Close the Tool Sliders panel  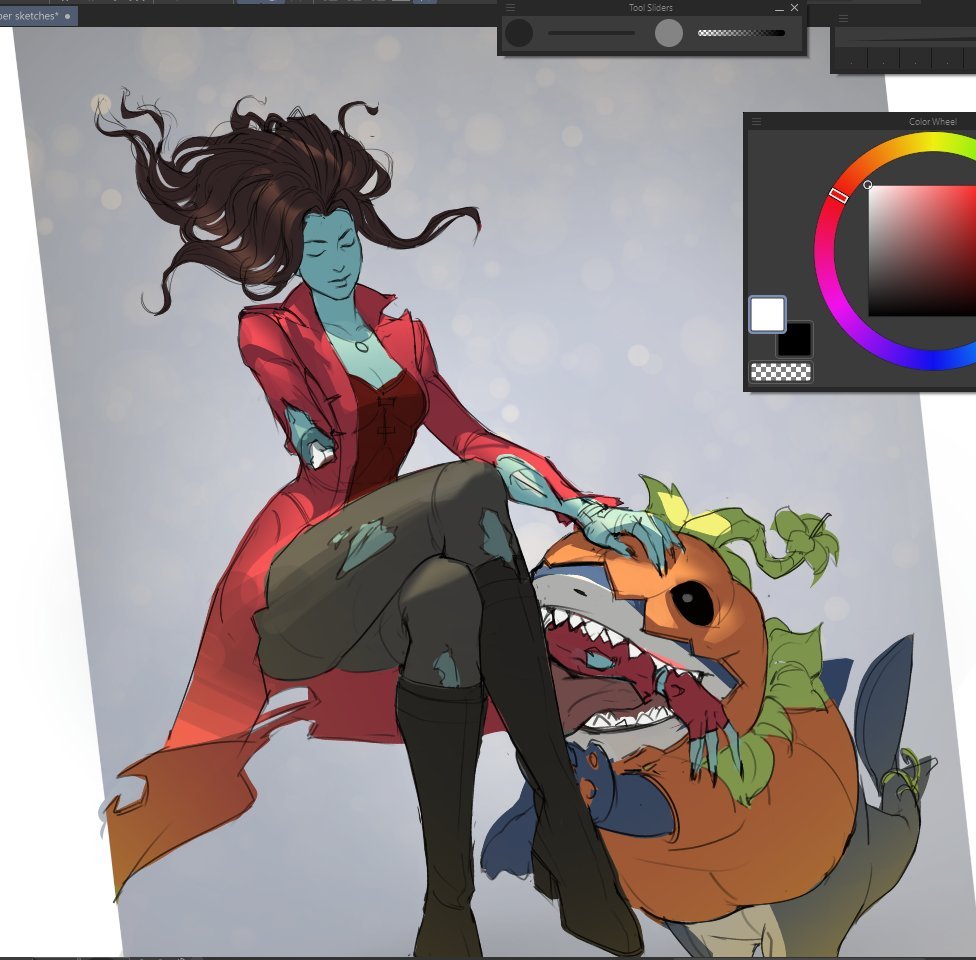click(794, 7)
